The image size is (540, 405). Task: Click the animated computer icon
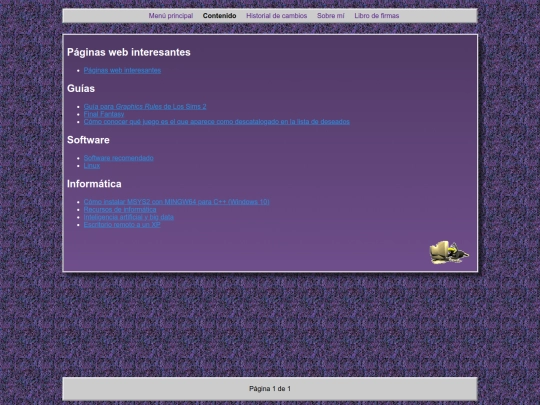449,252
